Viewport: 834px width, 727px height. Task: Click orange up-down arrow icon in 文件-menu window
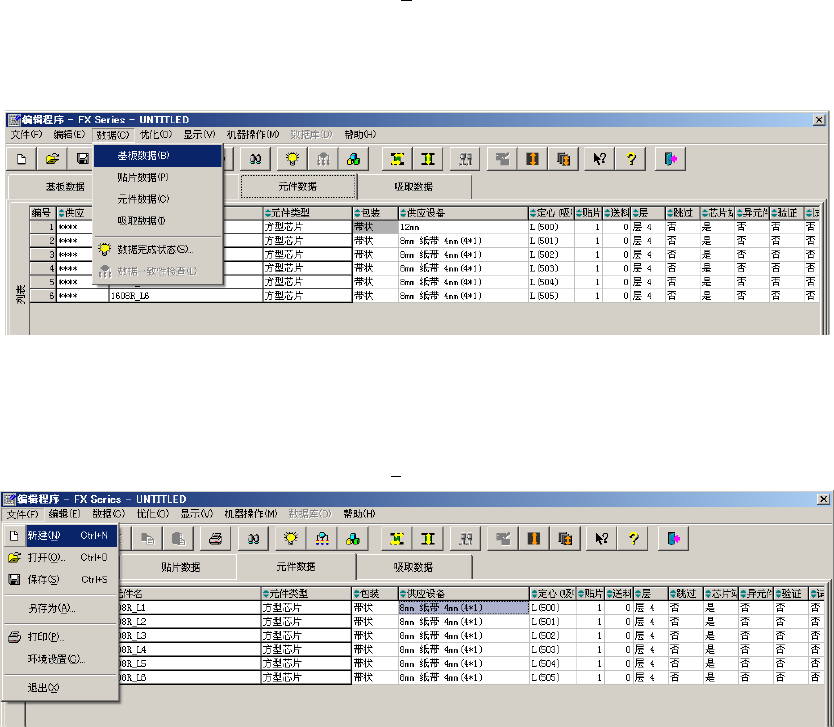click(534, 539)
